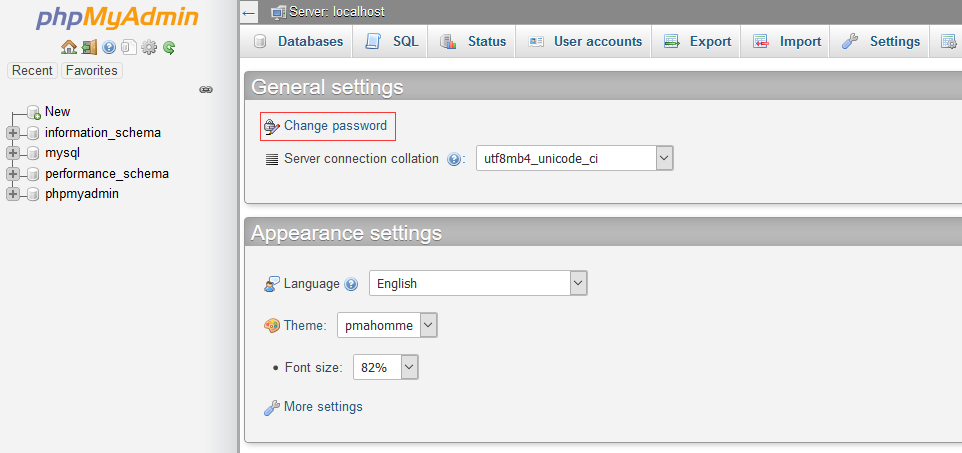Viewport: 962px width, 453px height.
Task: Click the Change password key icon
Action: tap(272, 126)
